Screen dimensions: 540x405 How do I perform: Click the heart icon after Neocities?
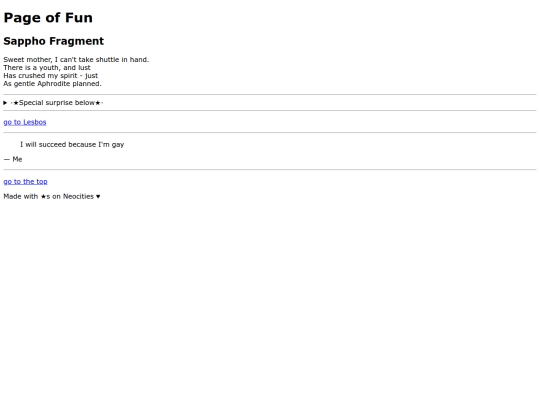point(98,196)
